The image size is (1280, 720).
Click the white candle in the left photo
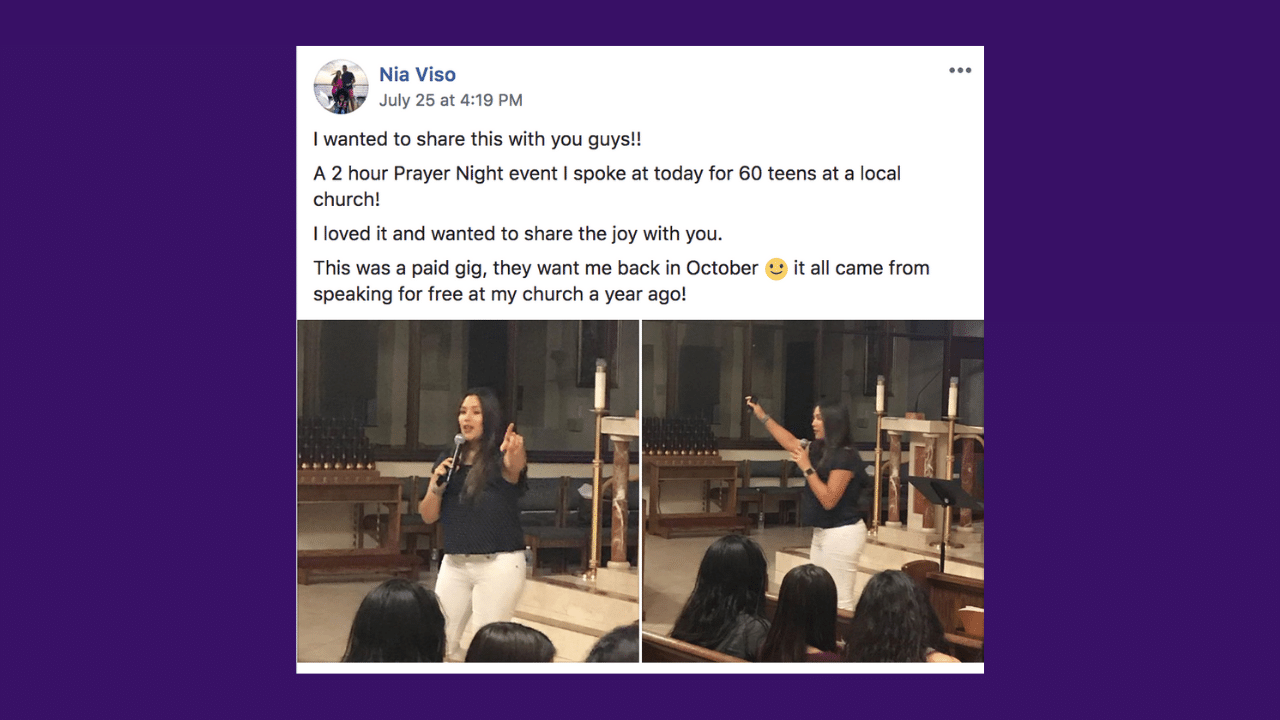tap(600, 385)
